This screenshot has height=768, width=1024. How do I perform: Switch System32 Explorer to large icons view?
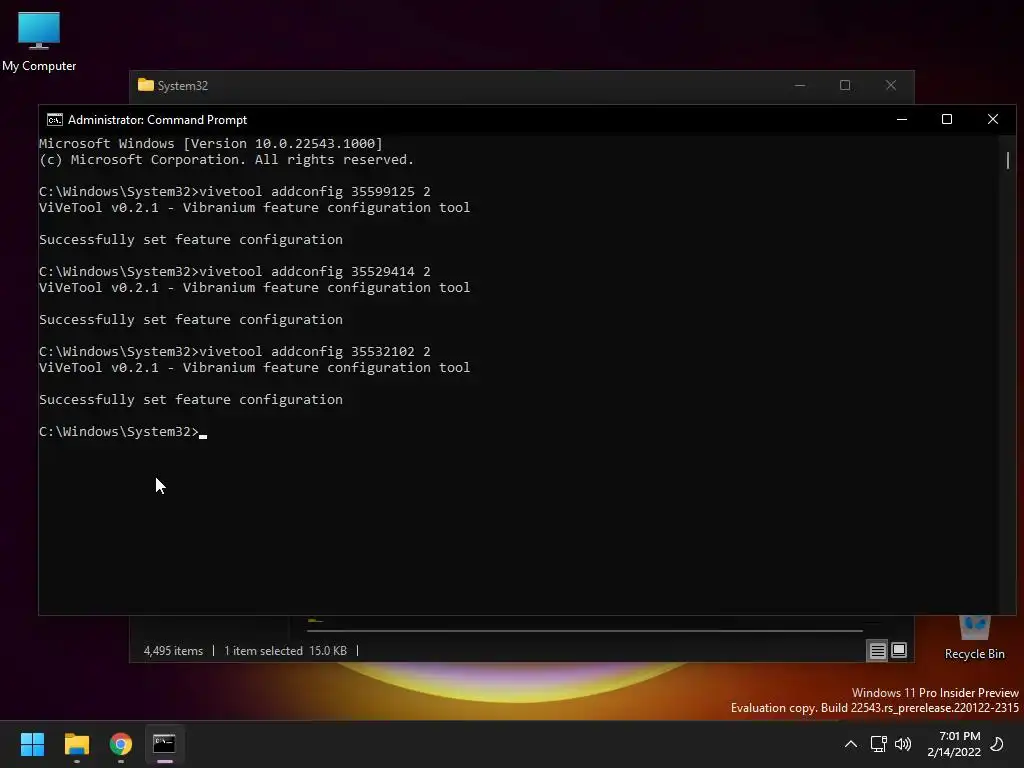(x=899, y=650)
